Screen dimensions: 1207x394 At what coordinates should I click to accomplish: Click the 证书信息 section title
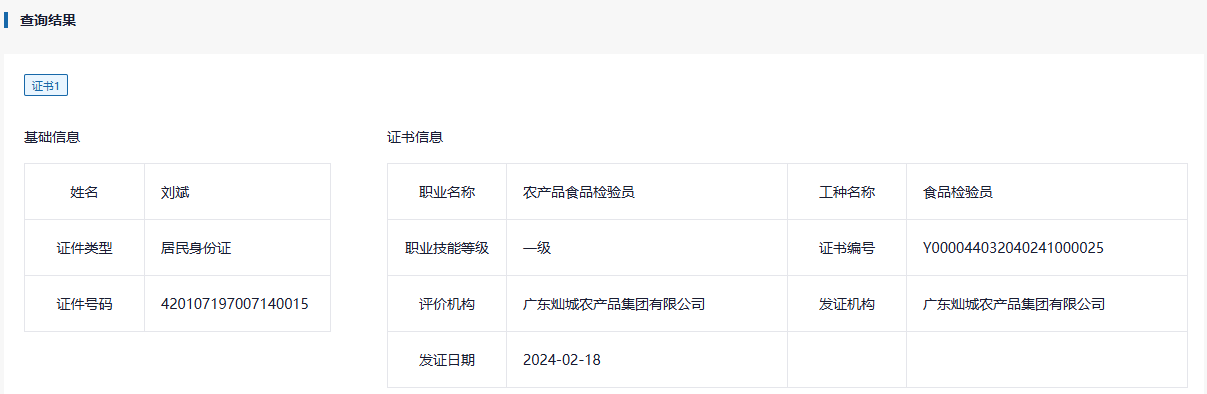pyautogui.click(x=415, y=137)
